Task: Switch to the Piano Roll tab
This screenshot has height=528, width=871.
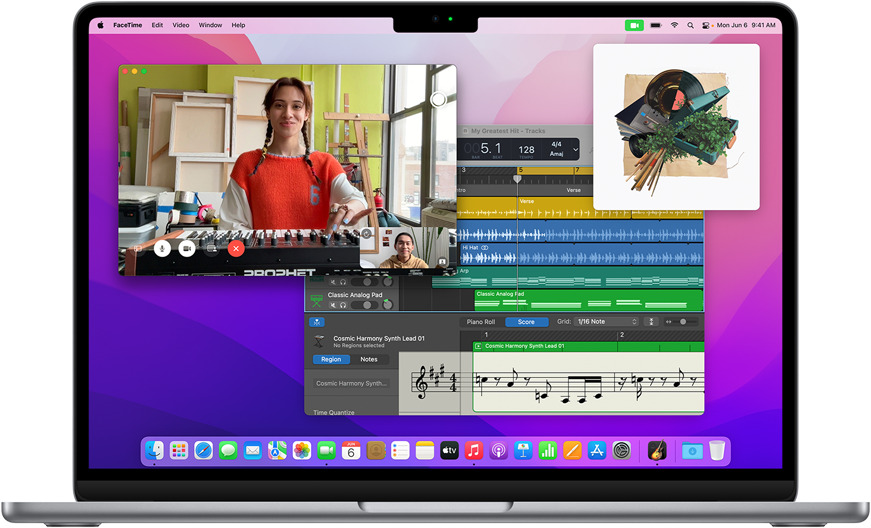Action: [480, 322]
